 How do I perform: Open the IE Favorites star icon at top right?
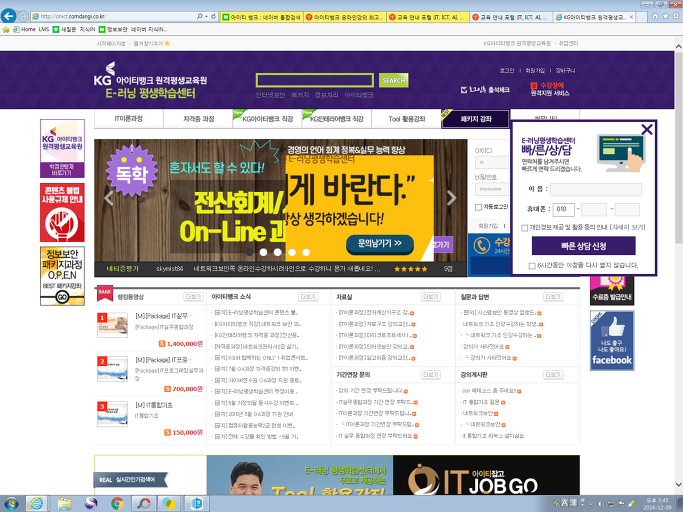click(x=665, y=16)
